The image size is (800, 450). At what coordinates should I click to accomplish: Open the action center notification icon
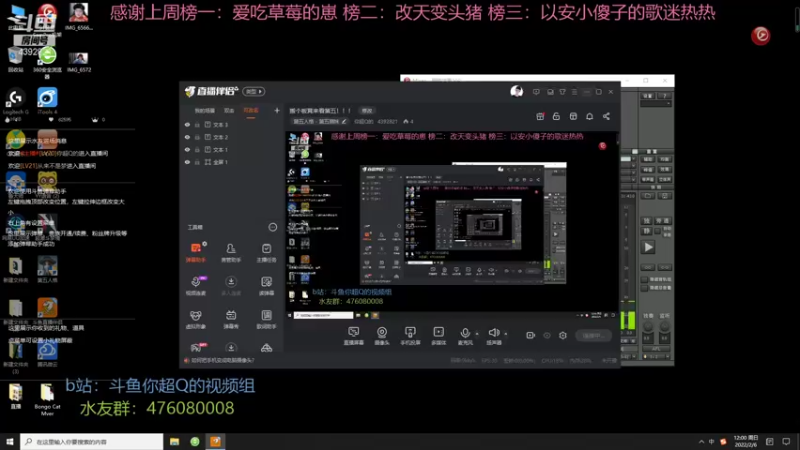pyautogui.click(x=786, y=441)
